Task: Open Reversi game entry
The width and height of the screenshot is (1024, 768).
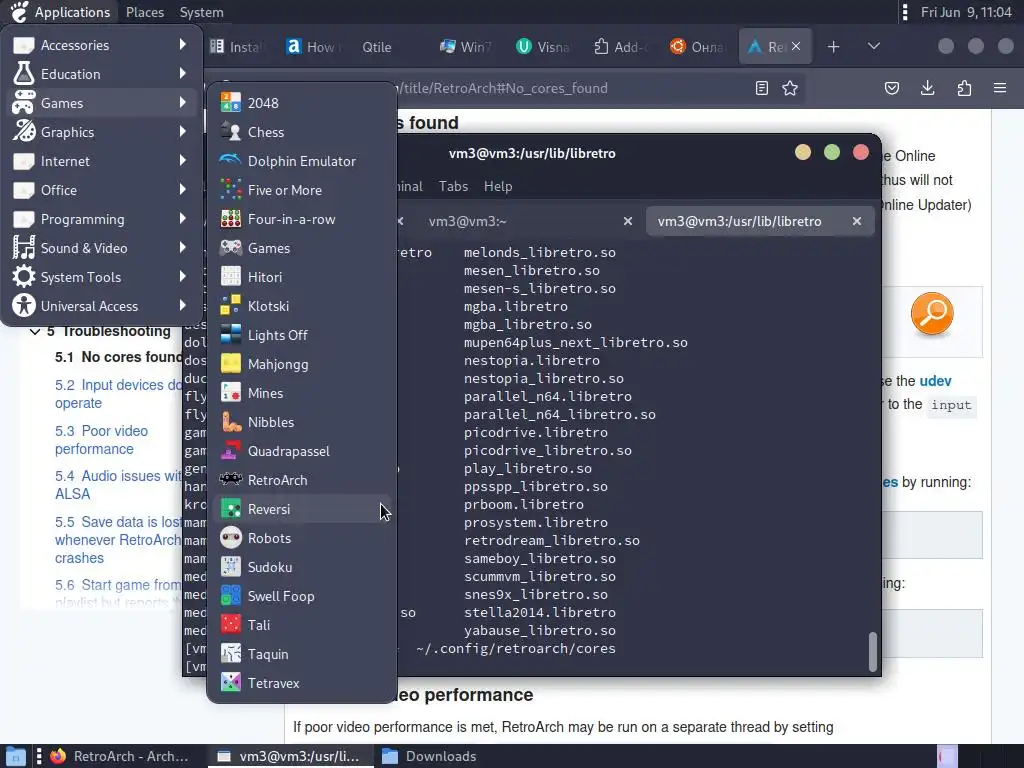Action: click(x=302, y=509)
